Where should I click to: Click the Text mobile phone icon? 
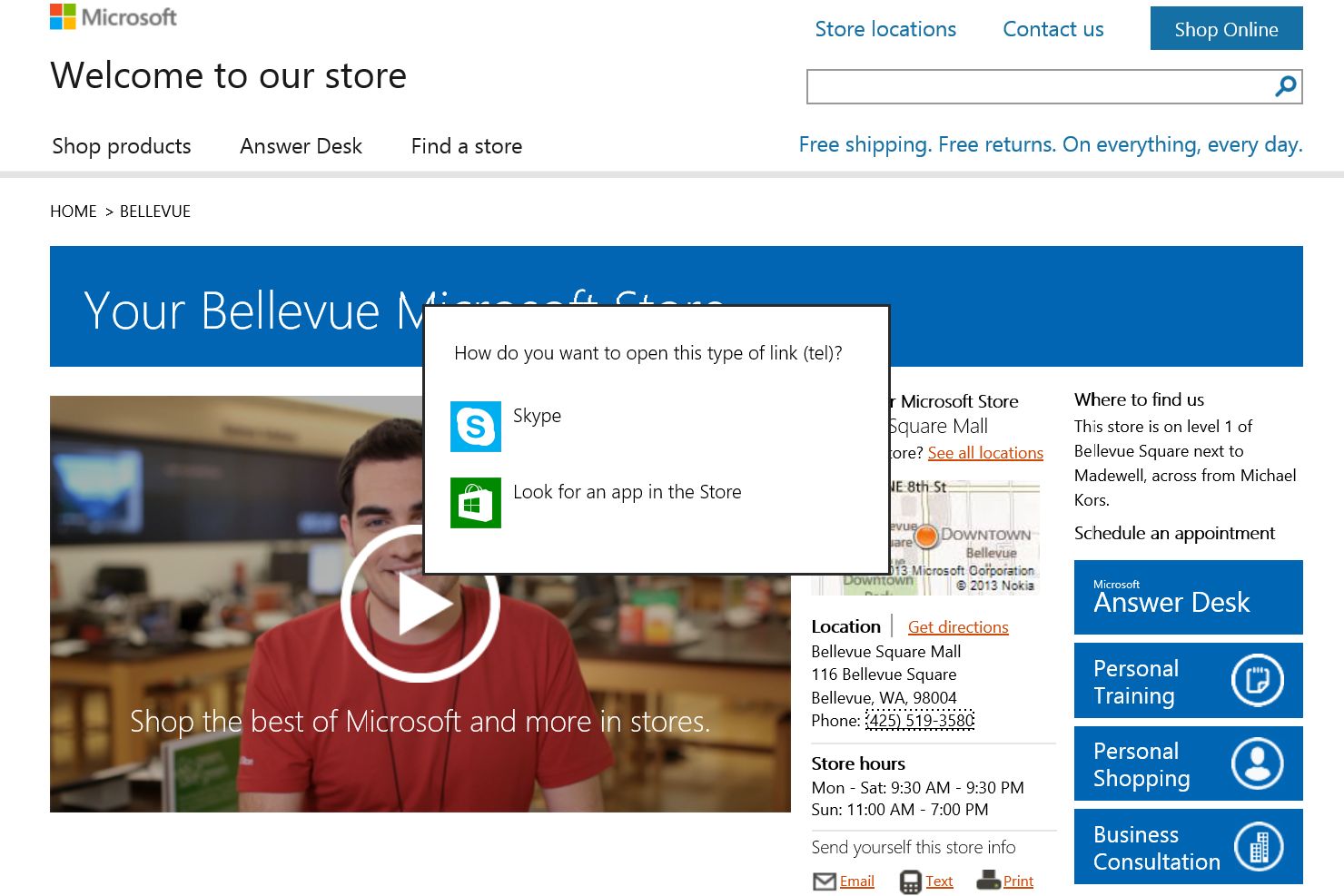pos(910,881)
